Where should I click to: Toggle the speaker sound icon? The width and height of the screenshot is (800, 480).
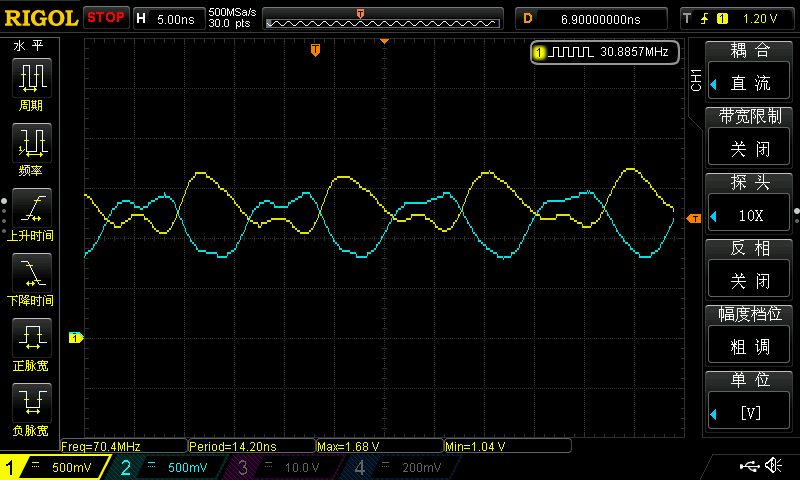(x=774, y=465)
